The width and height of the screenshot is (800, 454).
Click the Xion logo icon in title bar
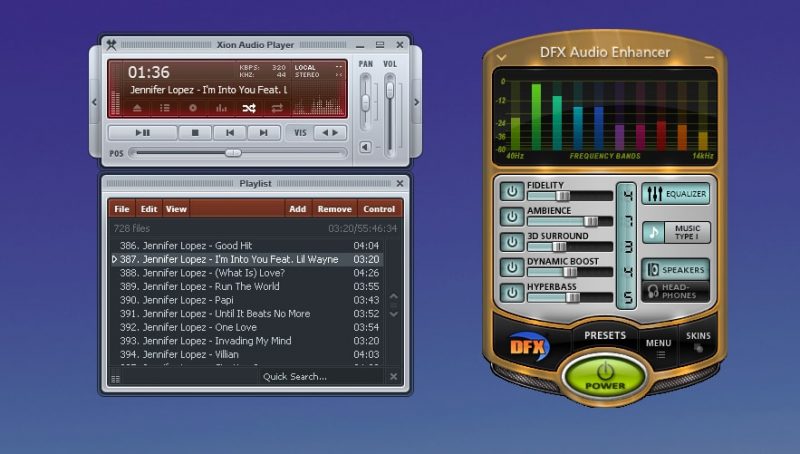[x=111, y=44]
